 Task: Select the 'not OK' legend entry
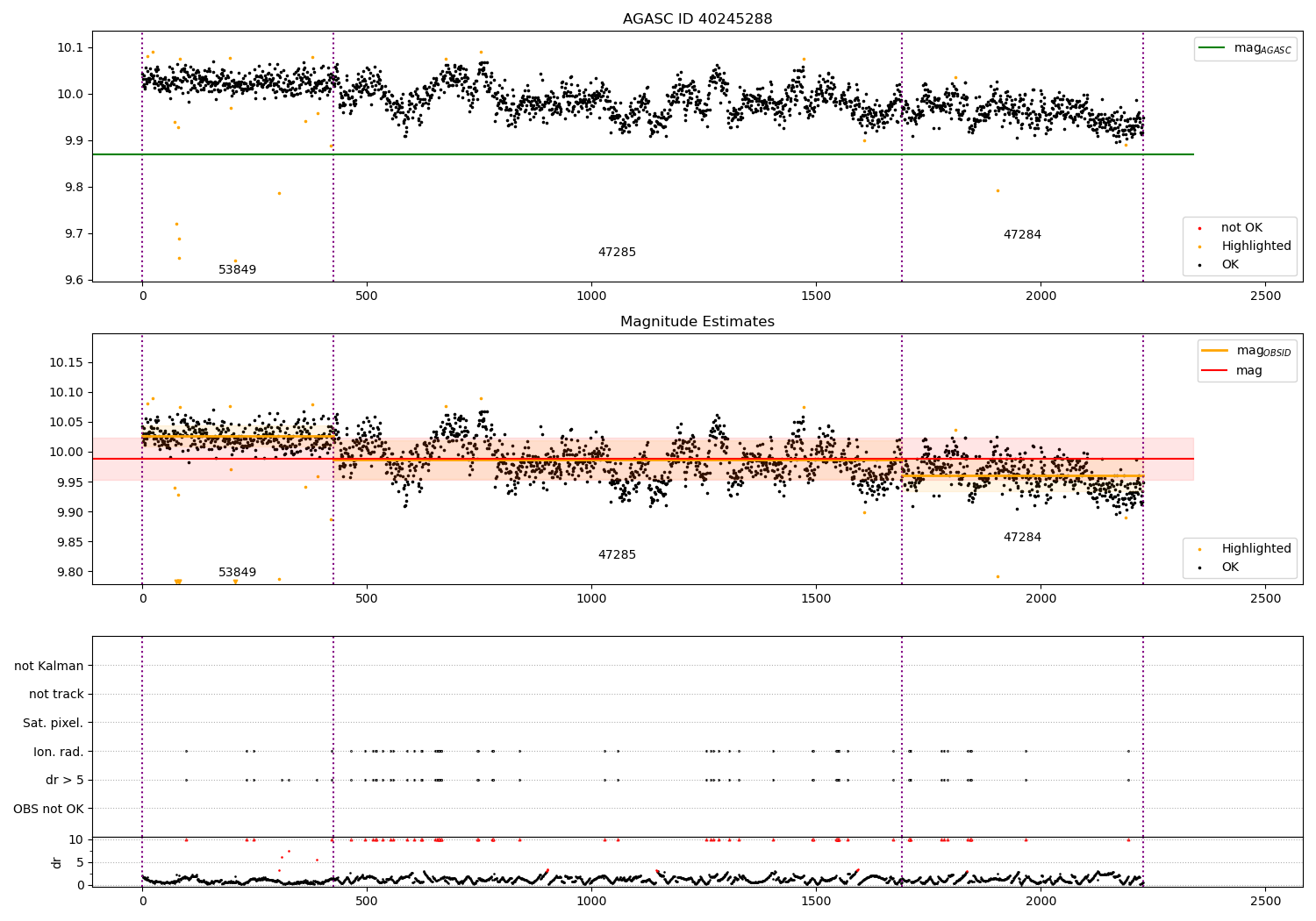click(x=1241, y=228)
